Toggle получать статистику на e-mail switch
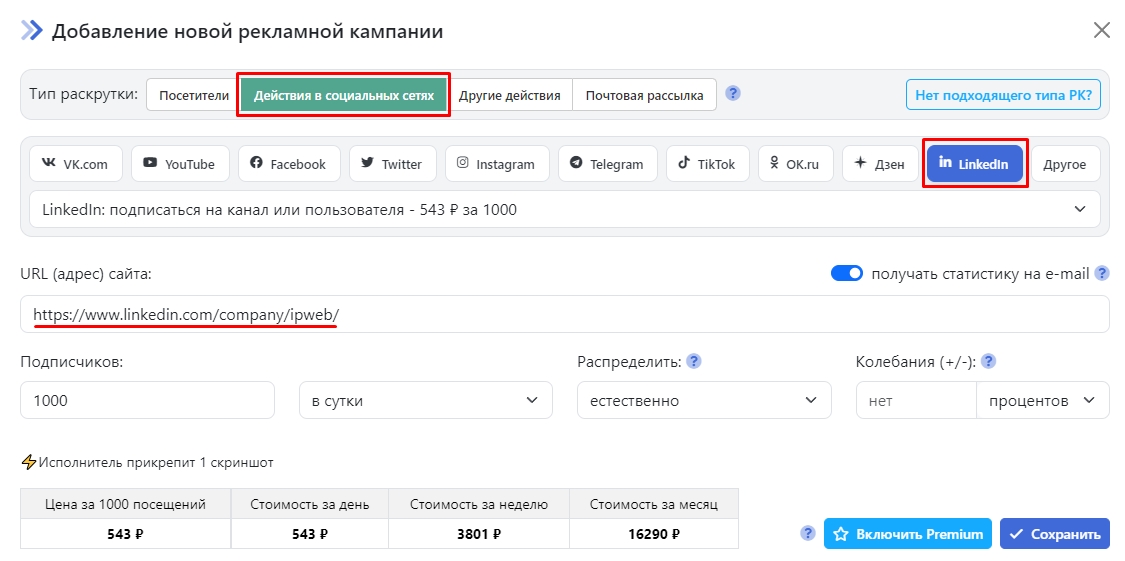This screenshot has height=561, width=1125. click(x=846, y=273)
